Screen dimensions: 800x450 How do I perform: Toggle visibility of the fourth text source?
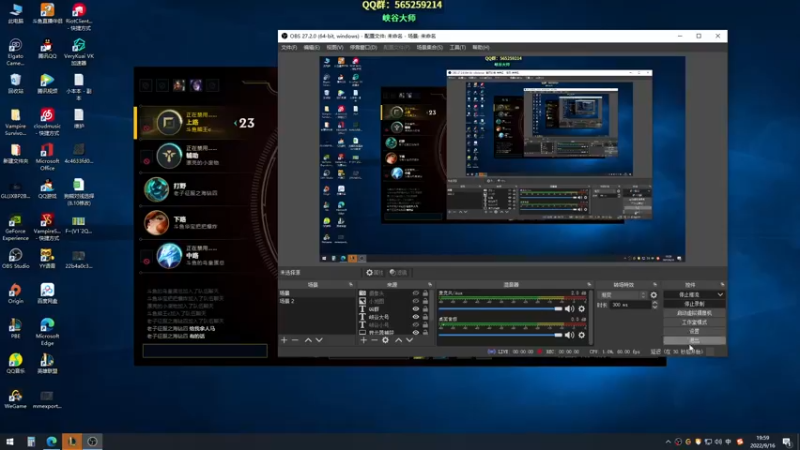click(416, 317)
